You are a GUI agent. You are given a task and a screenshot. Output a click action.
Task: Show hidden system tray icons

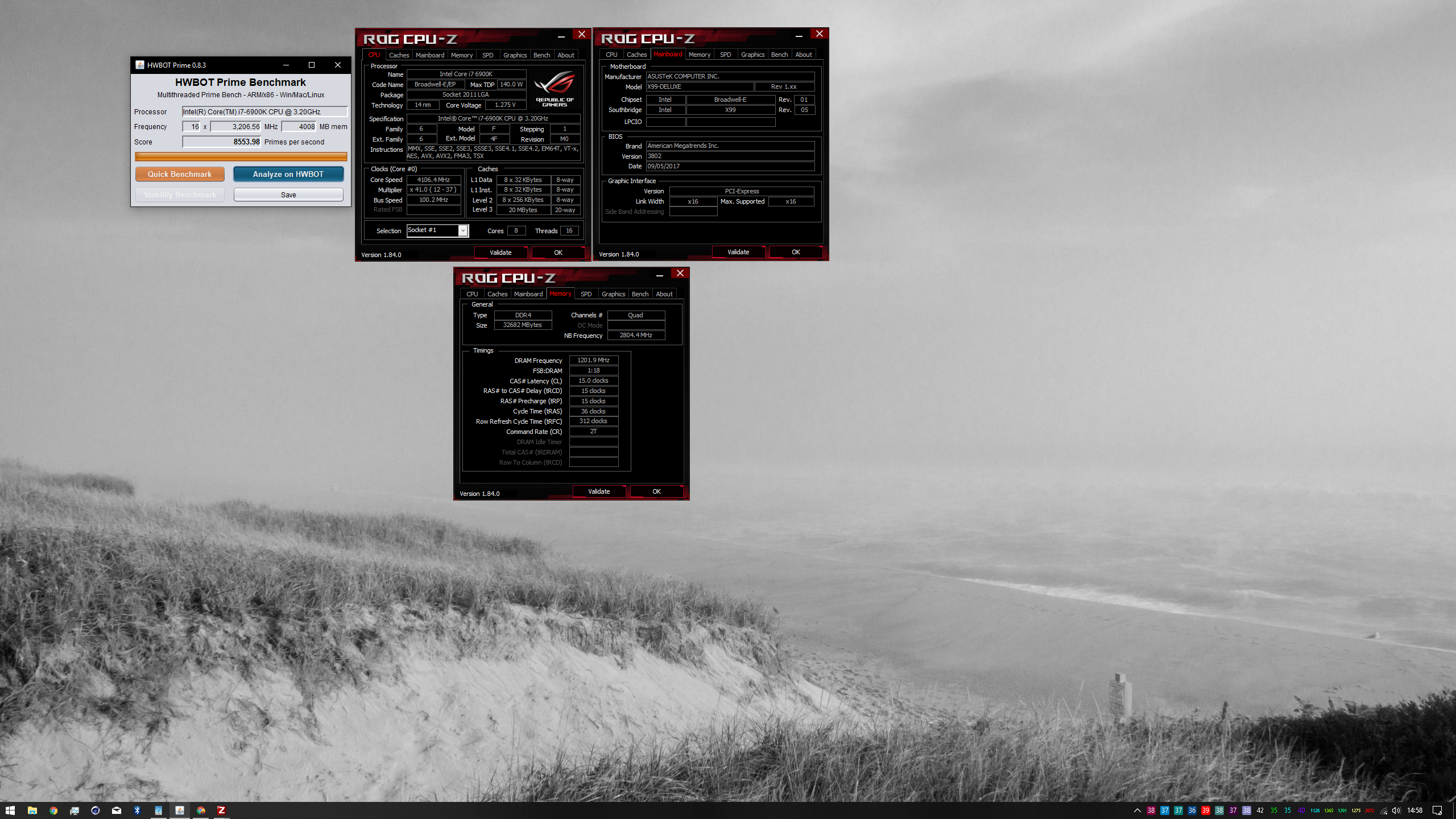[1137, 810]
